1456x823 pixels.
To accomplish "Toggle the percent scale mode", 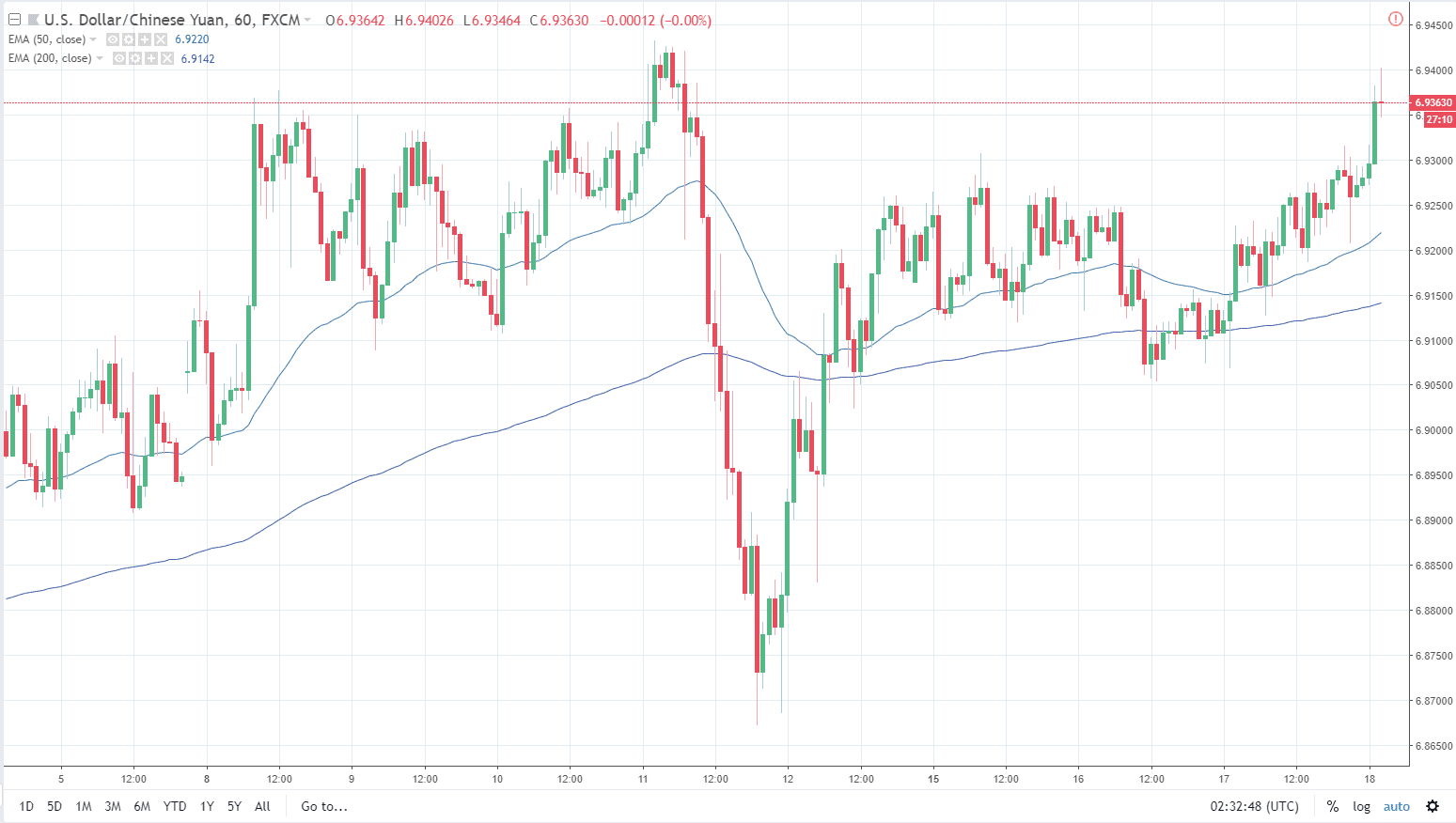I will click(1333, 806).
